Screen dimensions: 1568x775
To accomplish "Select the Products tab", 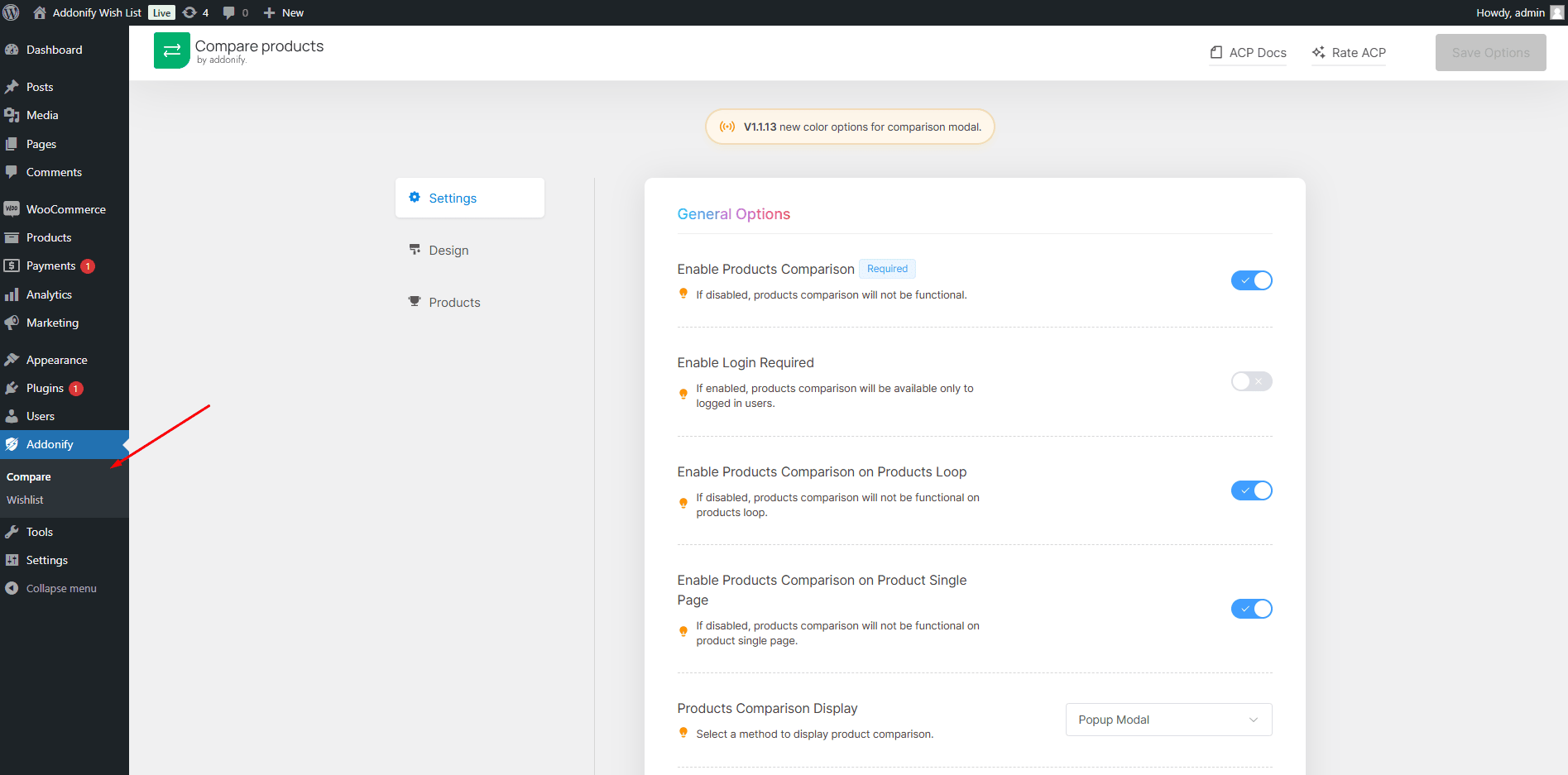I will (454, 302).
